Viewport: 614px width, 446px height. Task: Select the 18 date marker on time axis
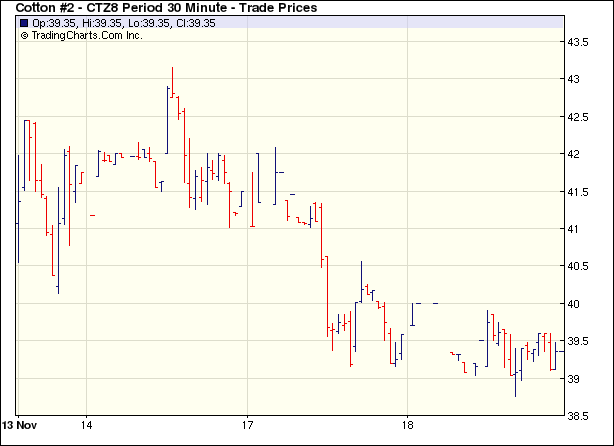(408, 424)
